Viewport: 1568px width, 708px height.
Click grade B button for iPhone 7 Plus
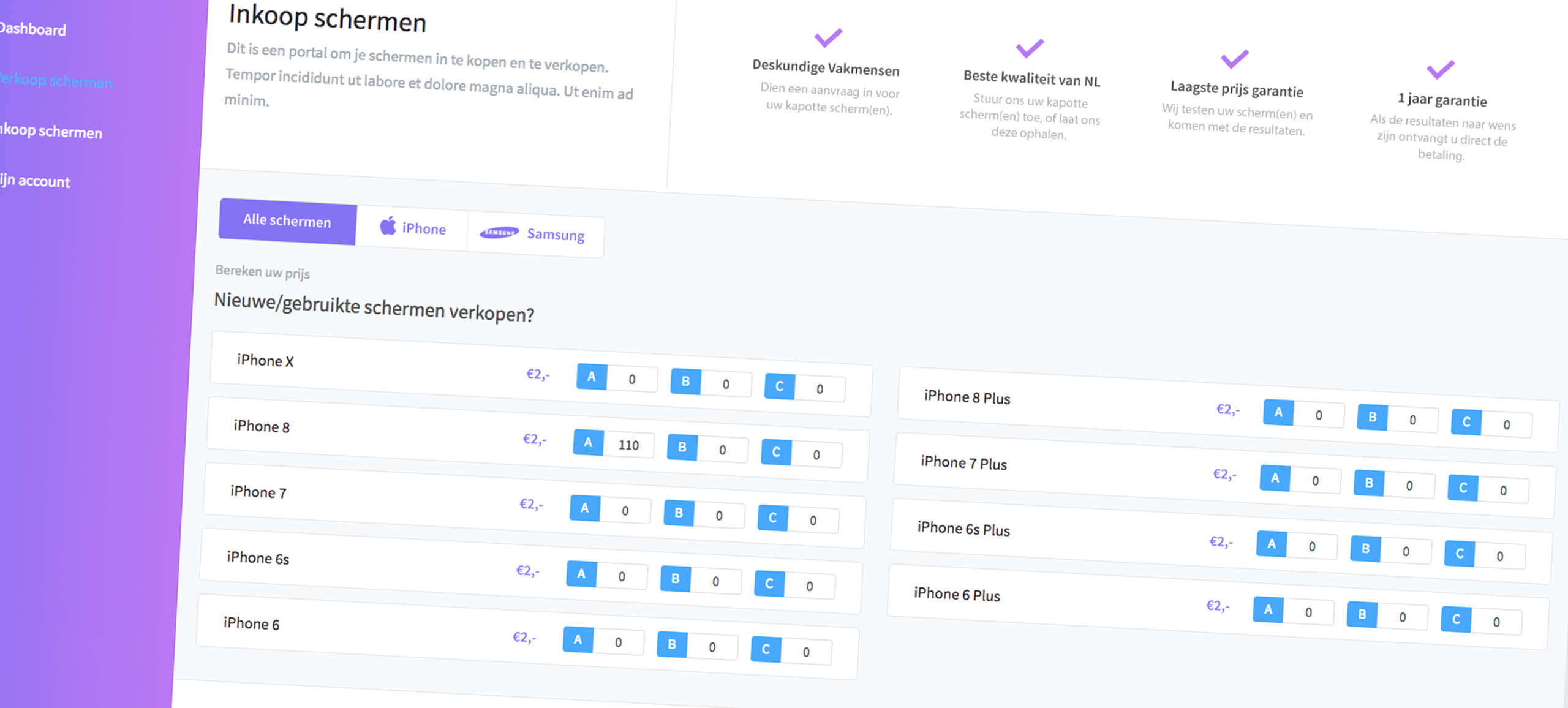[1369, 483]
